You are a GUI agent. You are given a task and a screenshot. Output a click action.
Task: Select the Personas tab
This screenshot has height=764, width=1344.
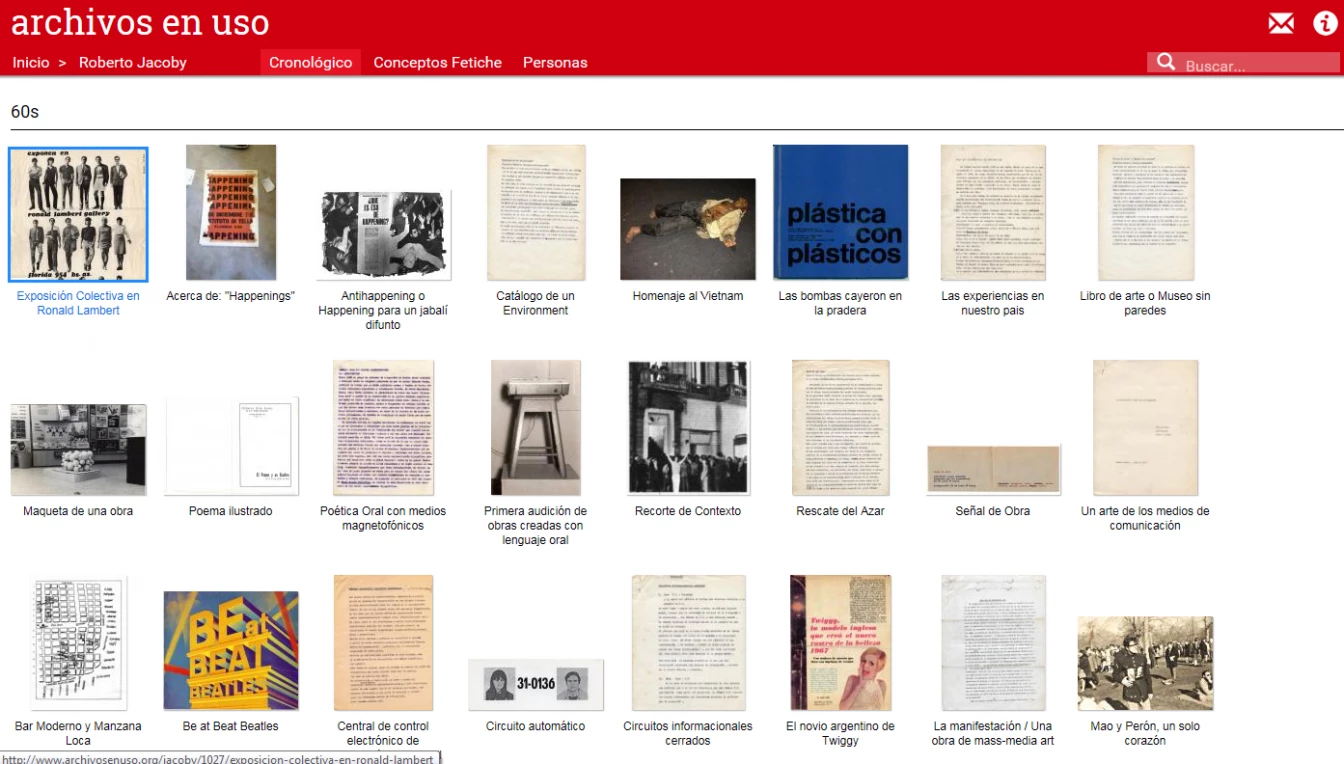click(555, 62)
